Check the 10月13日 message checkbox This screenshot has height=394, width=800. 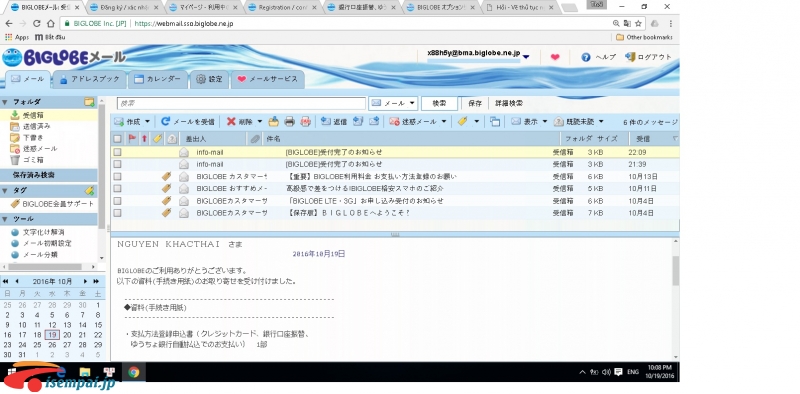[x=117, y=177]
